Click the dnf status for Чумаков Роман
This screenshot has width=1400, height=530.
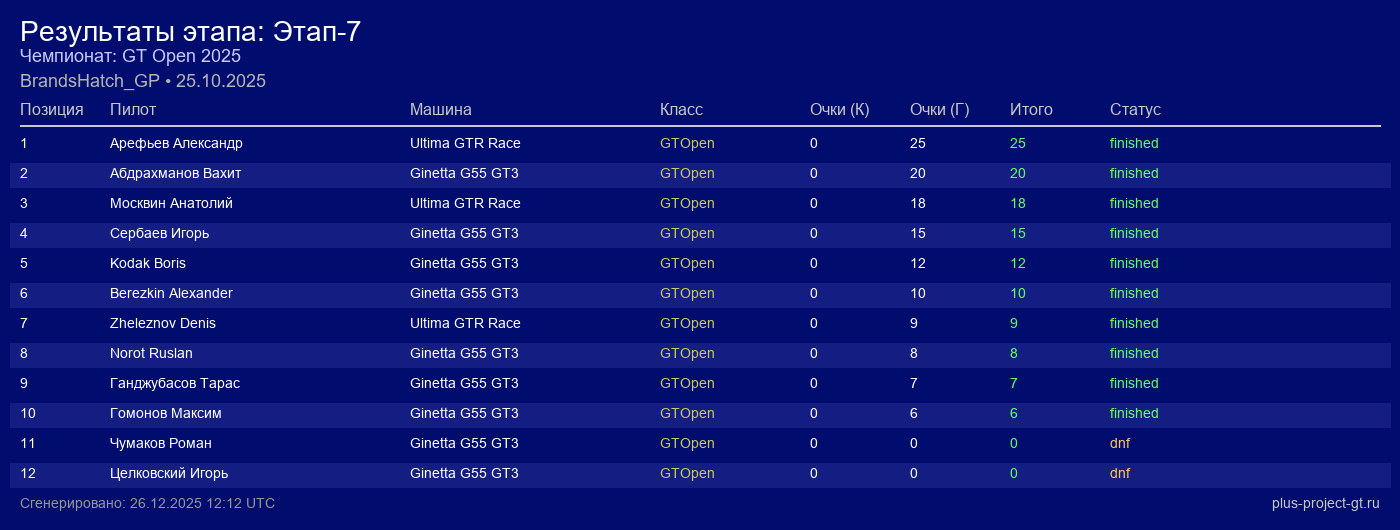[x=1120, y=443]
